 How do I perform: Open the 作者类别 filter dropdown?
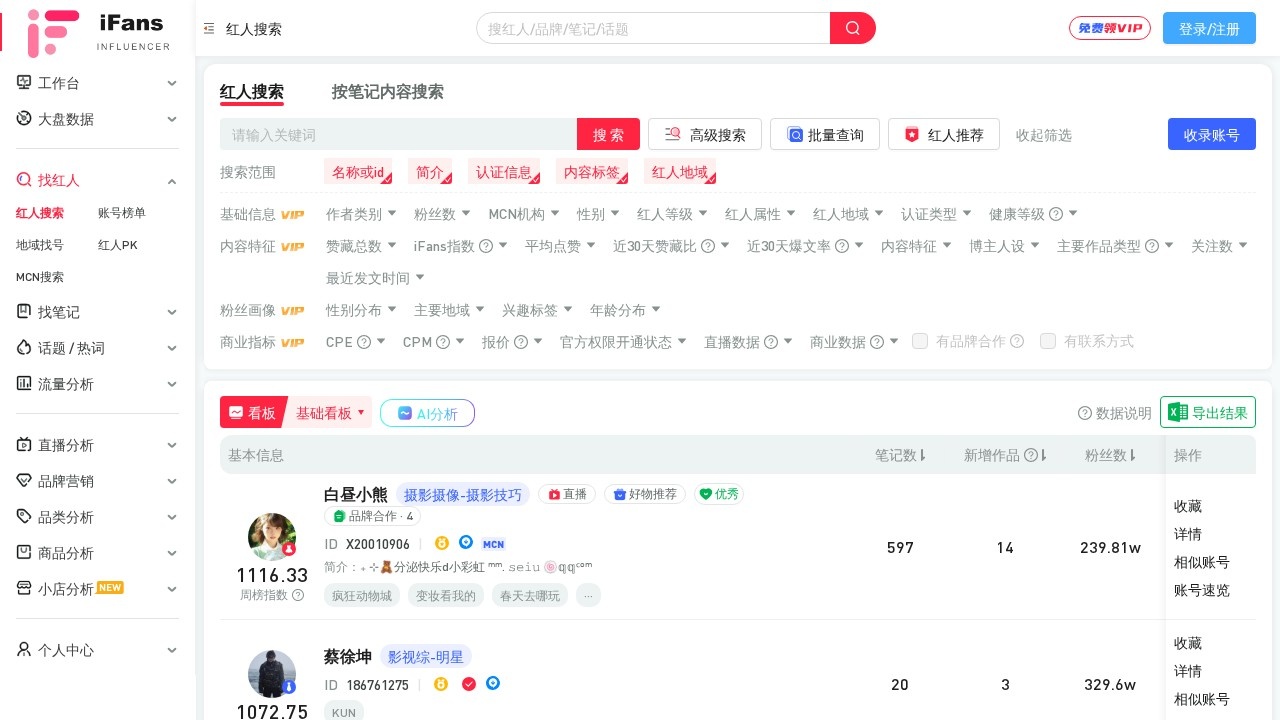pos(361,214)
